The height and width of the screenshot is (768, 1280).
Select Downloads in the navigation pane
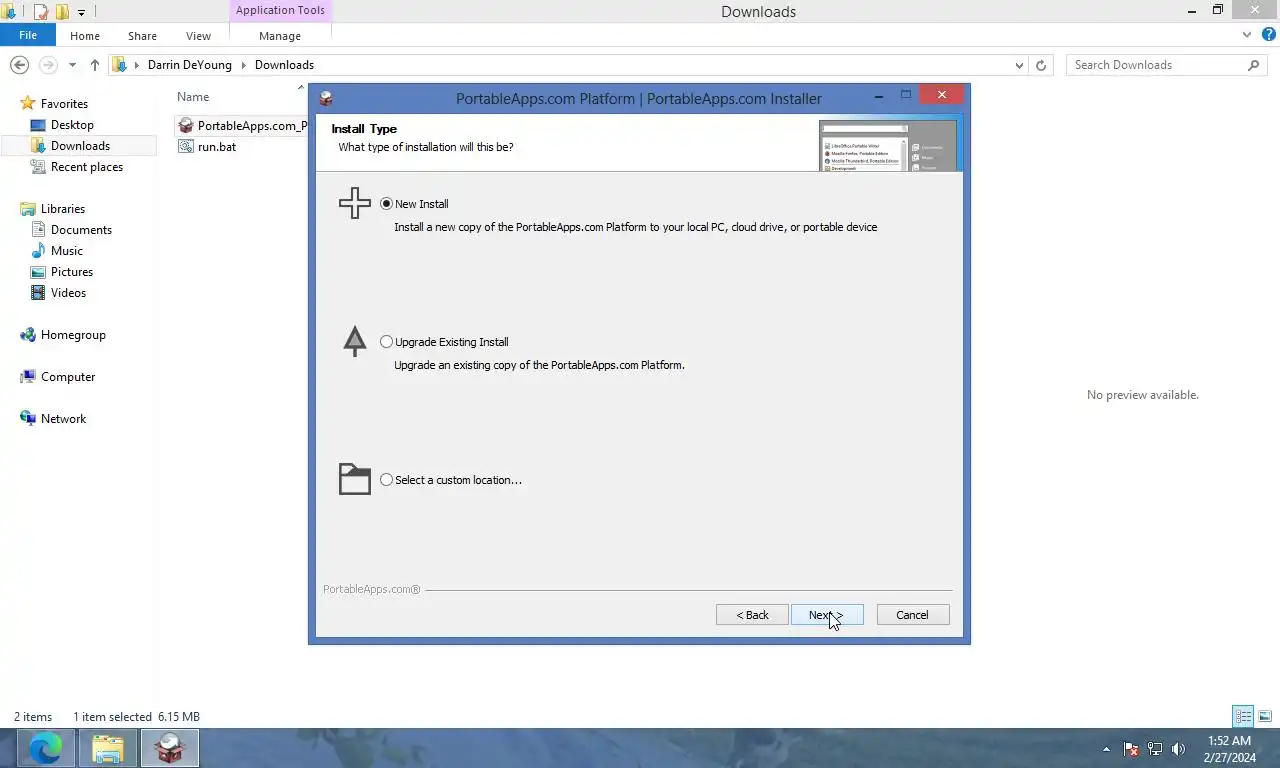tap(80, 146)
